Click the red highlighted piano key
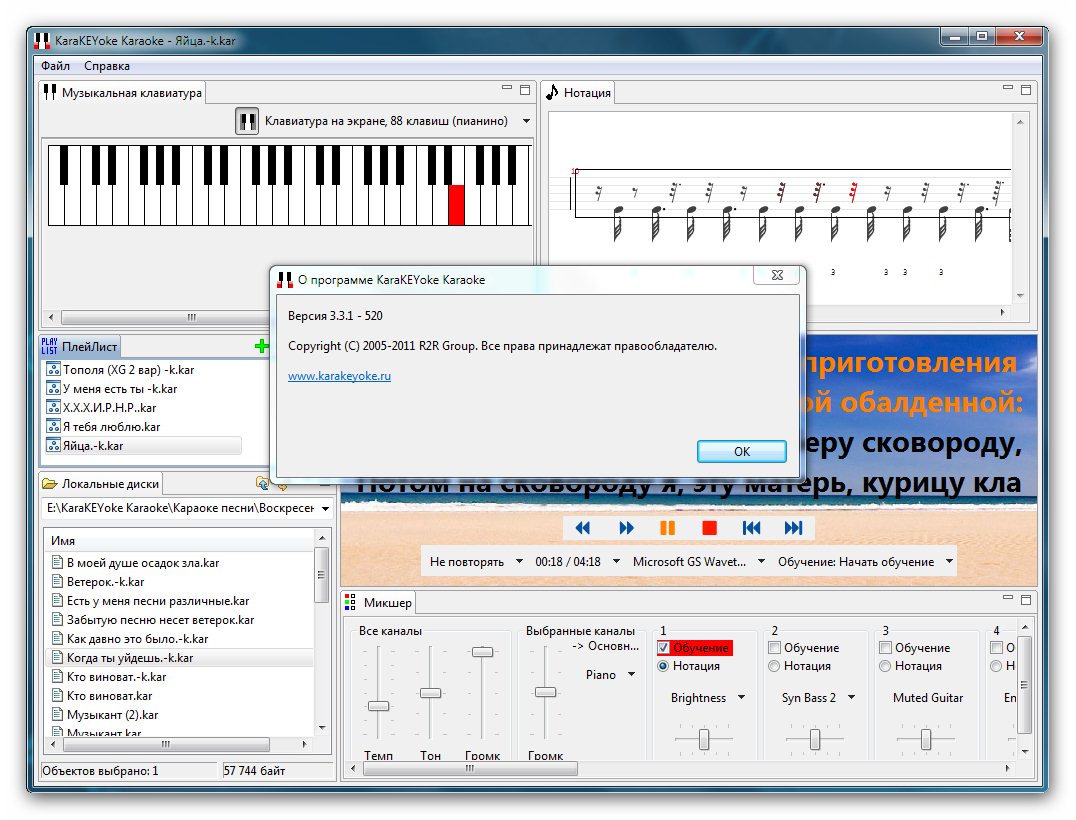The width and height of the screenshot is (1076, 820). pos(456,204)
